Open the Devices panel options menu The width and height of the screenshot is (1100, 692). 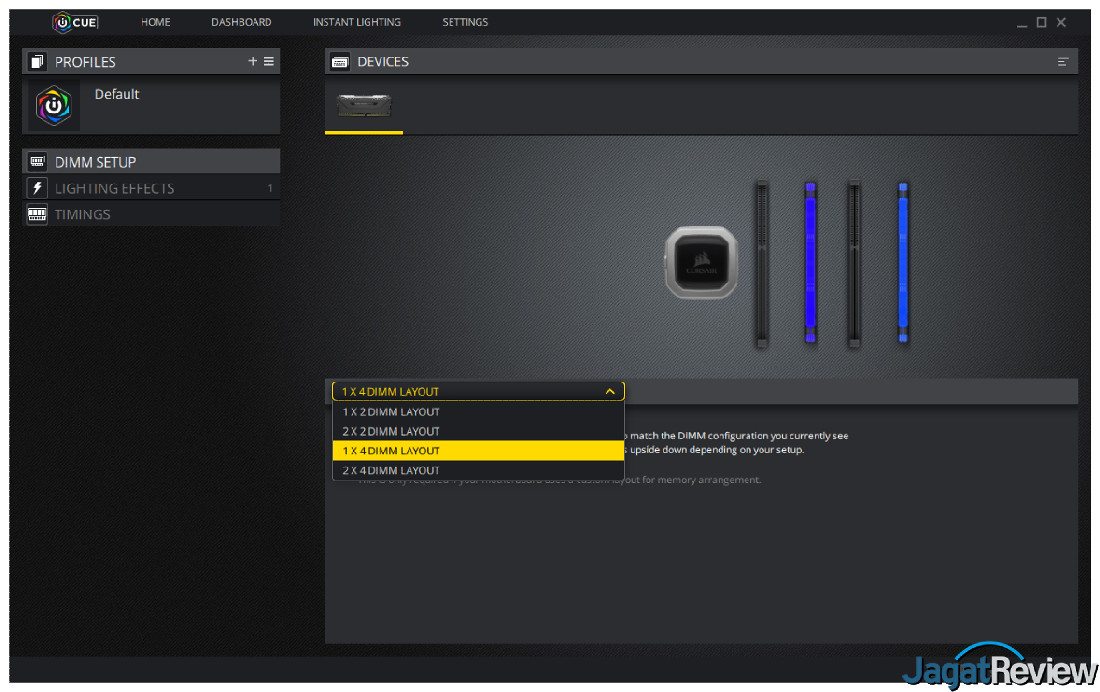[x=1062, y=62]
